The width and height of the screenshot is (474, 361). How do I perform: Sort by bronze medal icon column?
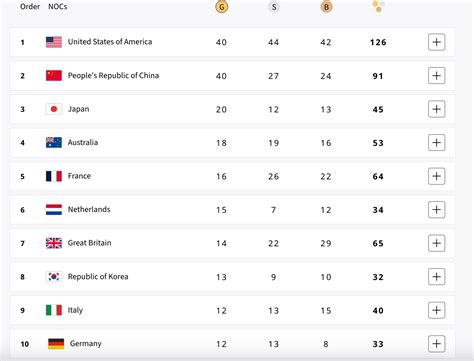pos(326,7)
